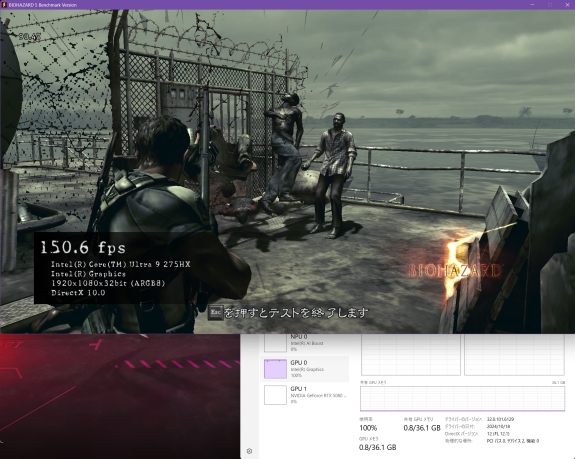Click the 150.6 fps counter
575x459 pixels.
point(83,247)
